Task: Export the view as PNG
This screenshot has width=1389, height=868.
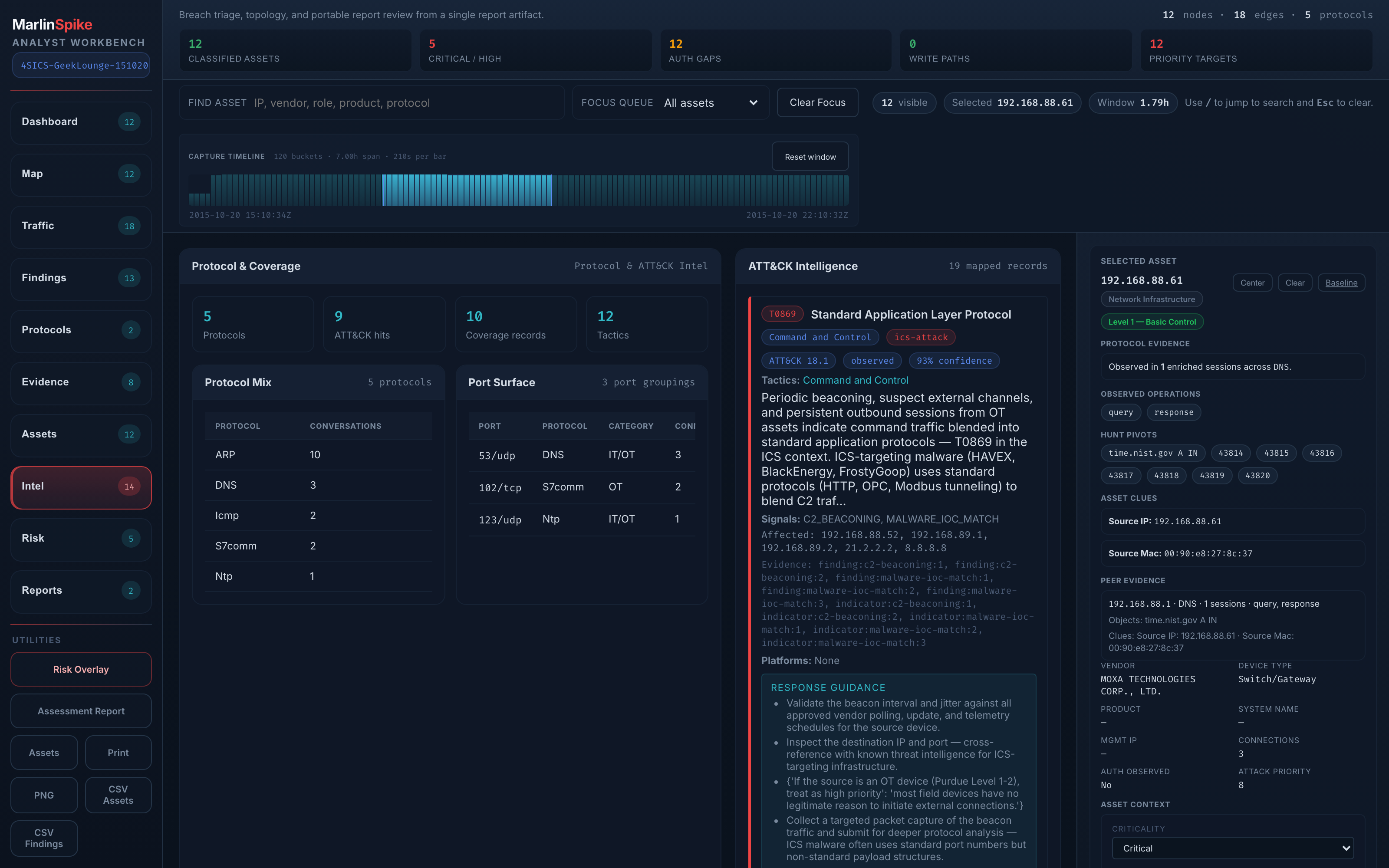Action: coord(44,795)
